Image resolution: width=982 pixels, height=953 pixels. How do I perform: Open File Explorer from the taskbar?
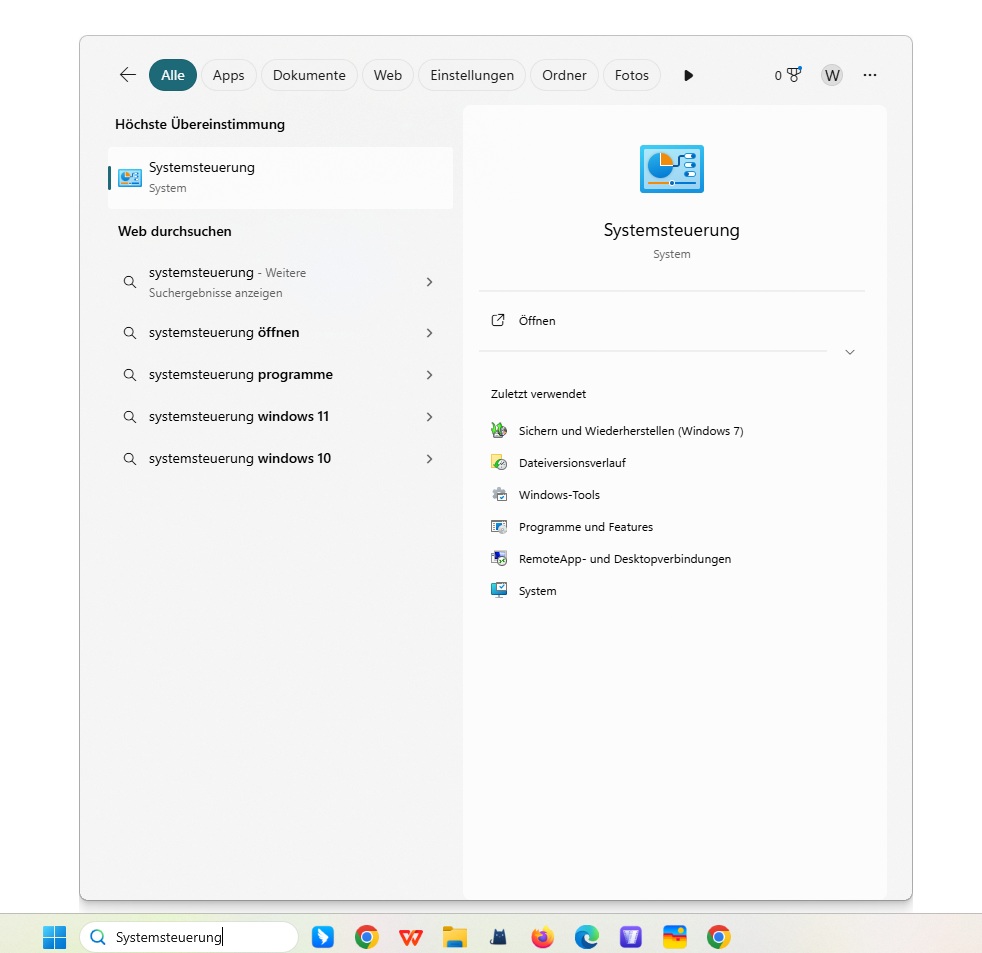click(455, 937)
